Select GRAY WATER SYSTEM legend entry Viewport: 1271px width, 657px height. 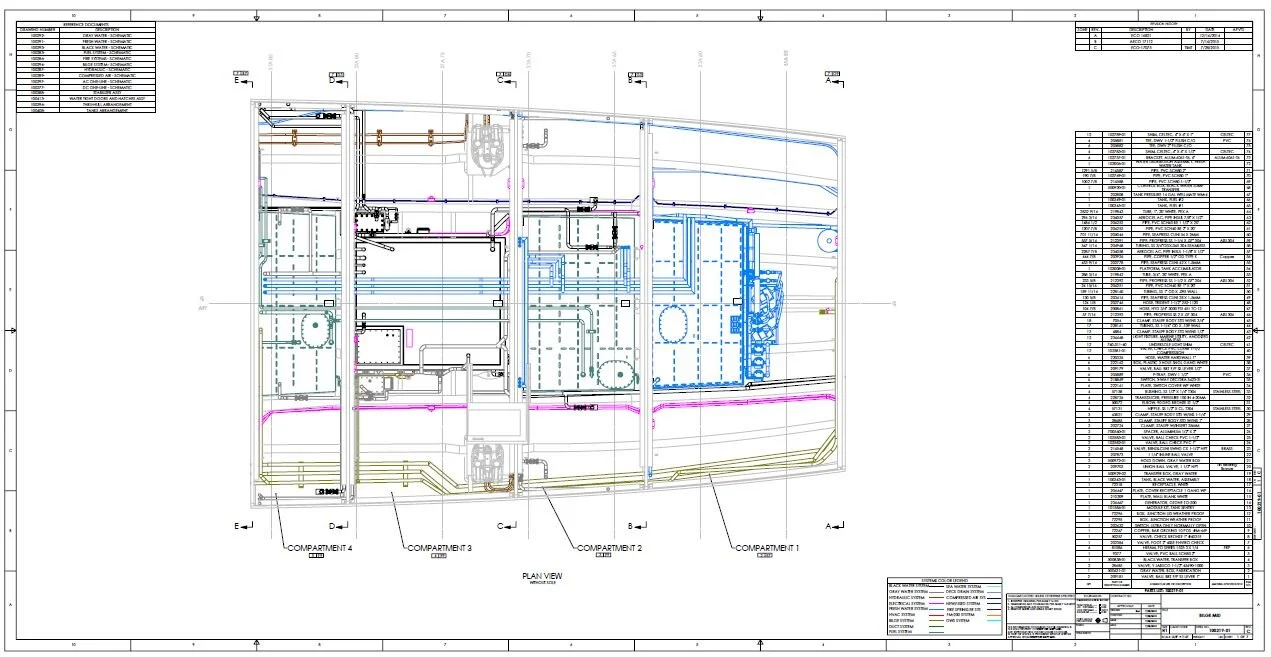pyautogui.click(x=908, y=592)
